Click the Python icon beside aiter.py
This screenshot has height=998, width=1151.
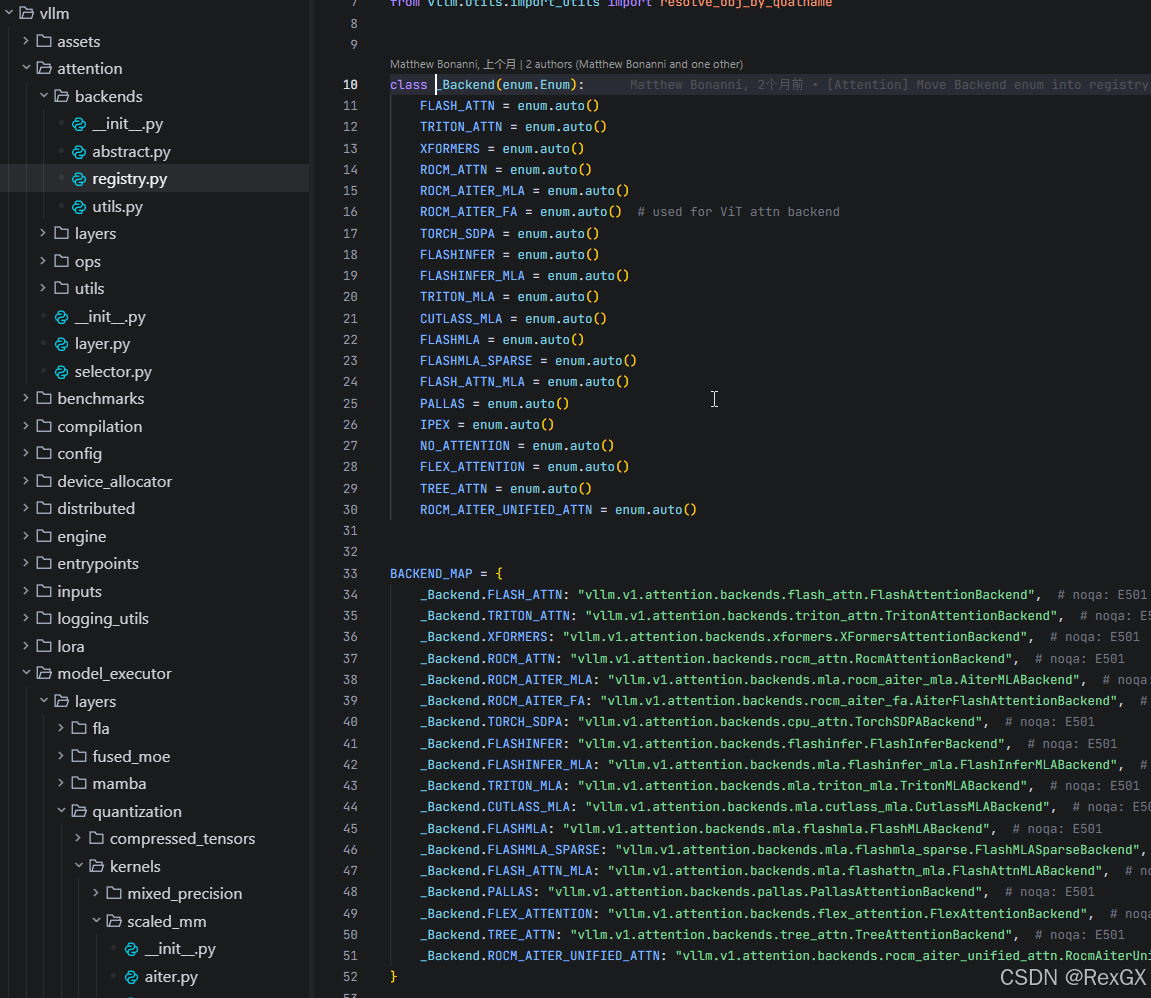click(131, 977)
